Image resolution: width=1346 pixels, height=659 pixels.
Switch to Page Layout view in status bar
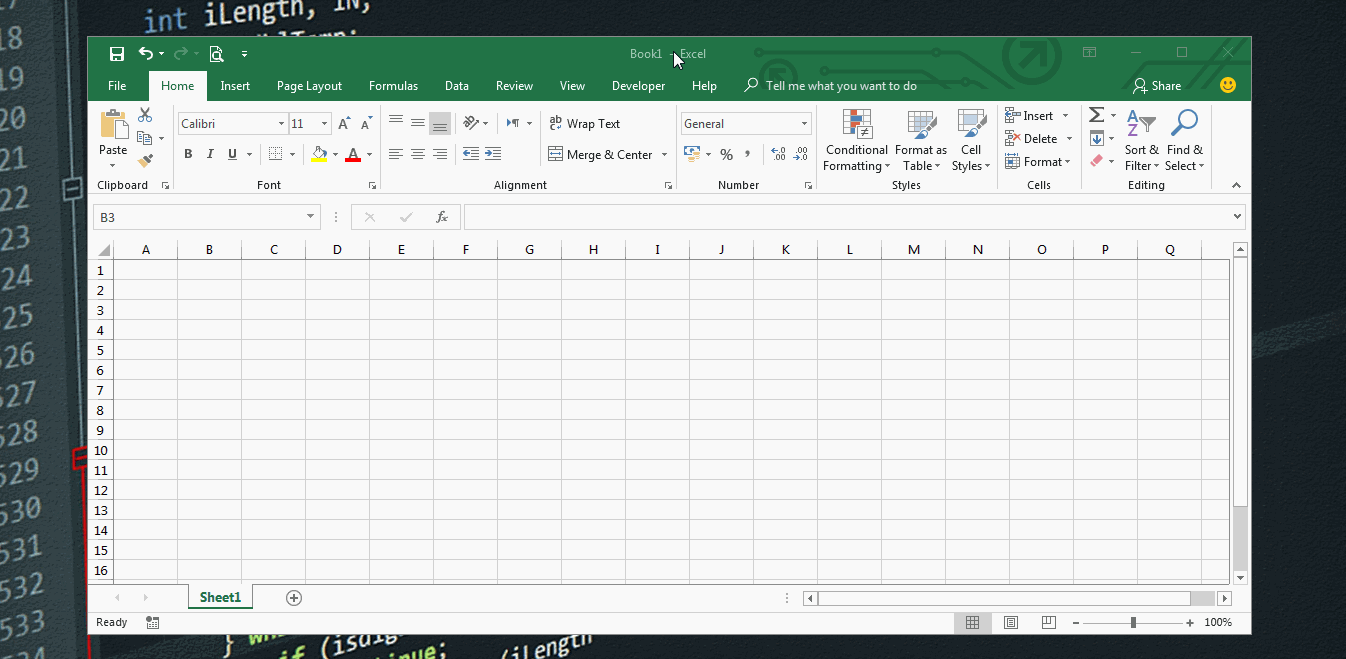click(1011, 622)
